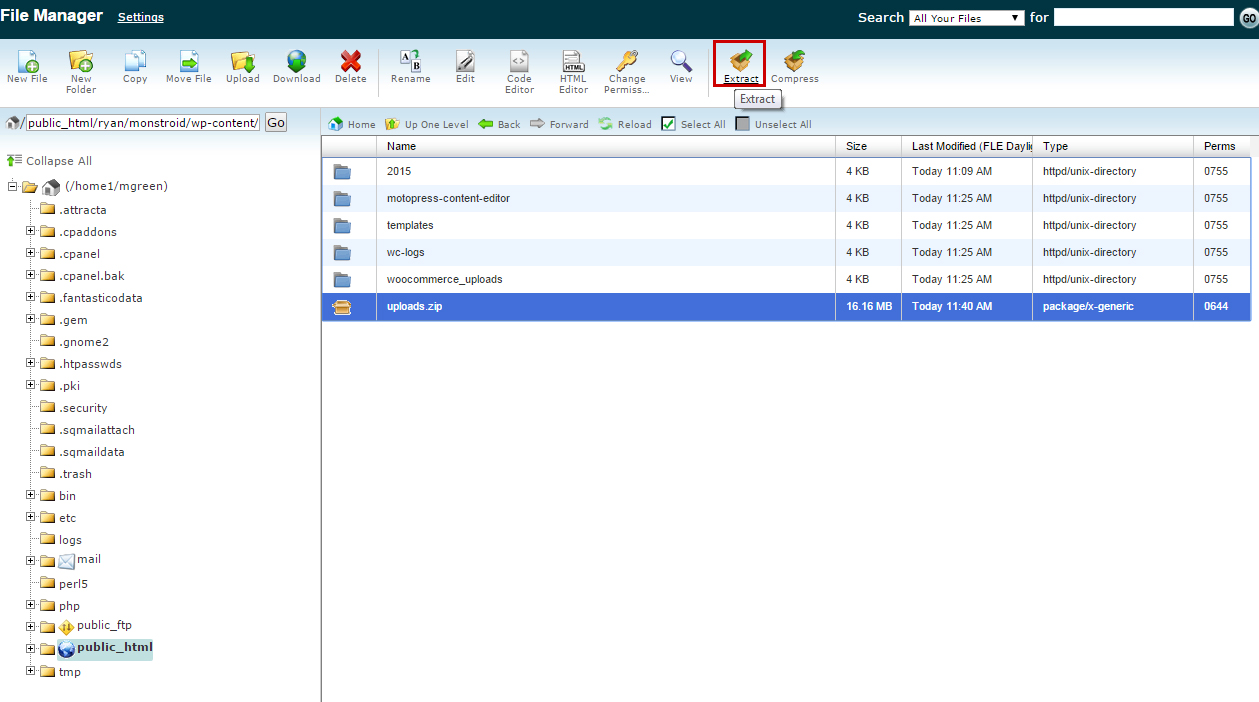Image resolution: width=1259 pixels, height=702 pixels.
Task: Expand the public_html folder node
Action: (31, 648)
